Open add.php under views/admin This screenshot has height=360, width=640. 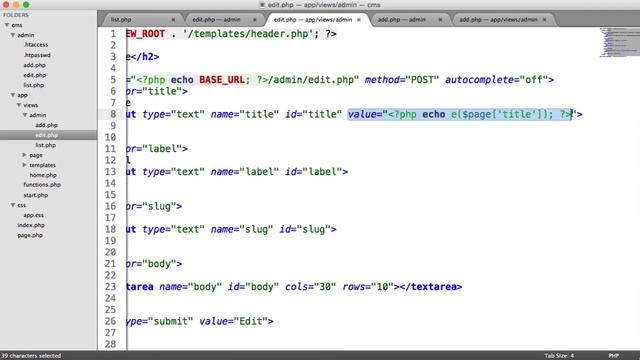coord(46,125)
